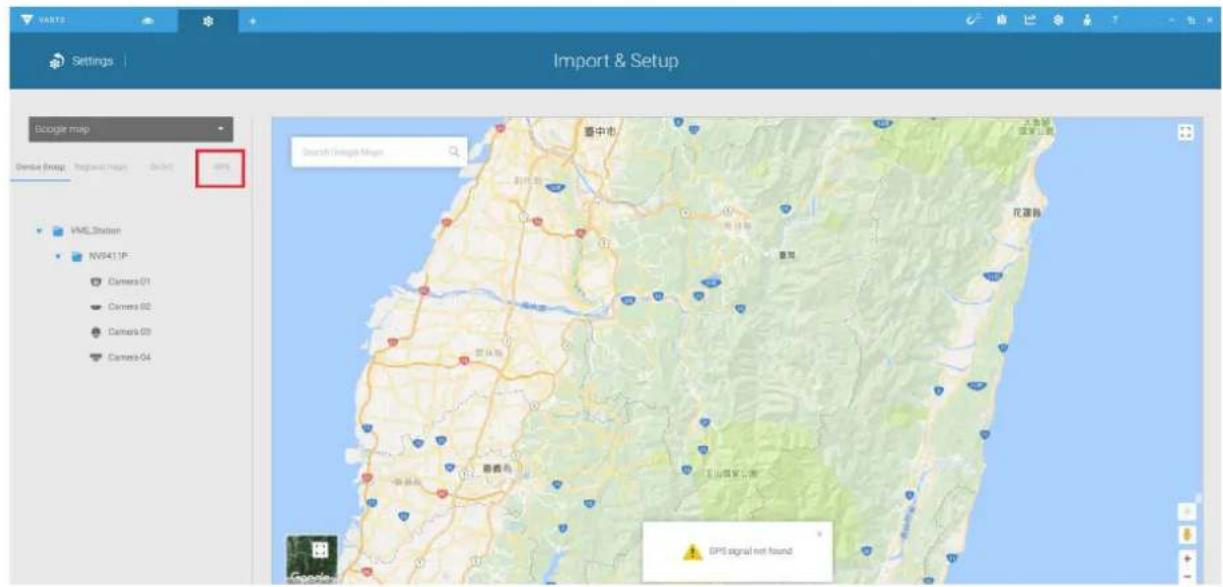Screen dimensions: 1223x587
Task: Click the GPS signal not found message
Action: 750,552
